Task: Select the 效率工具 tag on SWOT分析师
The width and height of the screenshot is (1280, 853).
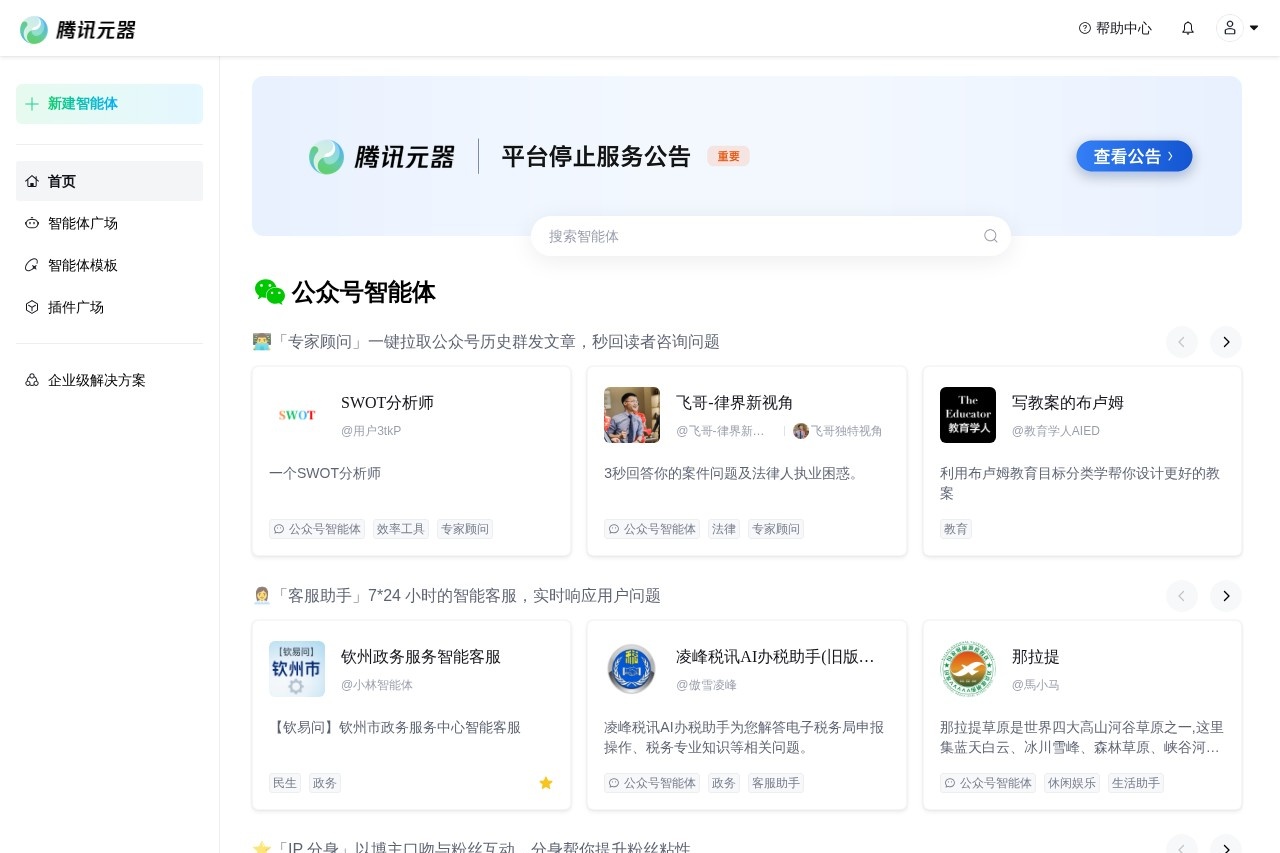Action: (401, 529)
